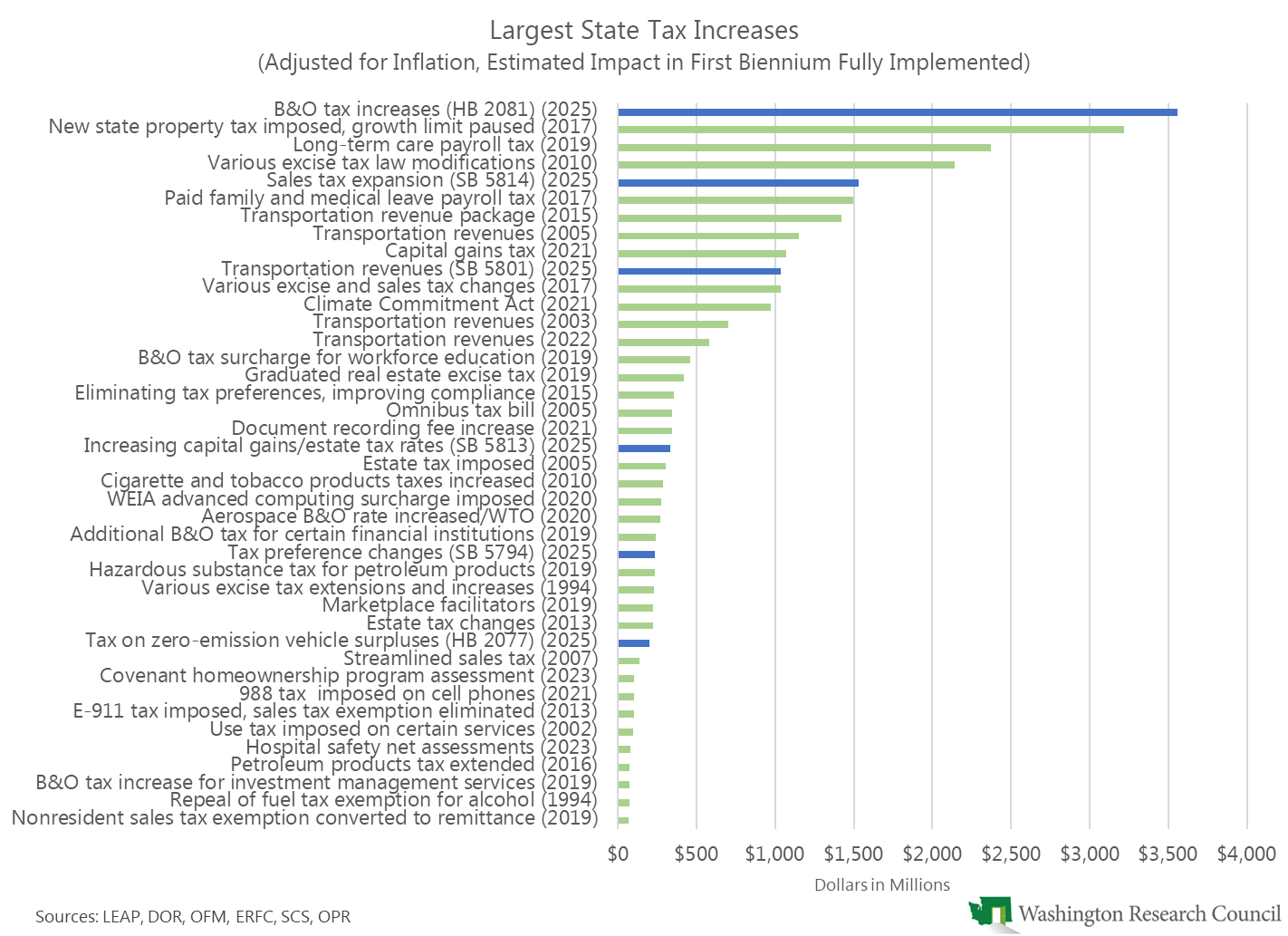Image resolution: width=1288 pixels, height=936 pixels.
Task: Click the Long-term care payroll tax (2019) bar
Action: click(803, 147)
